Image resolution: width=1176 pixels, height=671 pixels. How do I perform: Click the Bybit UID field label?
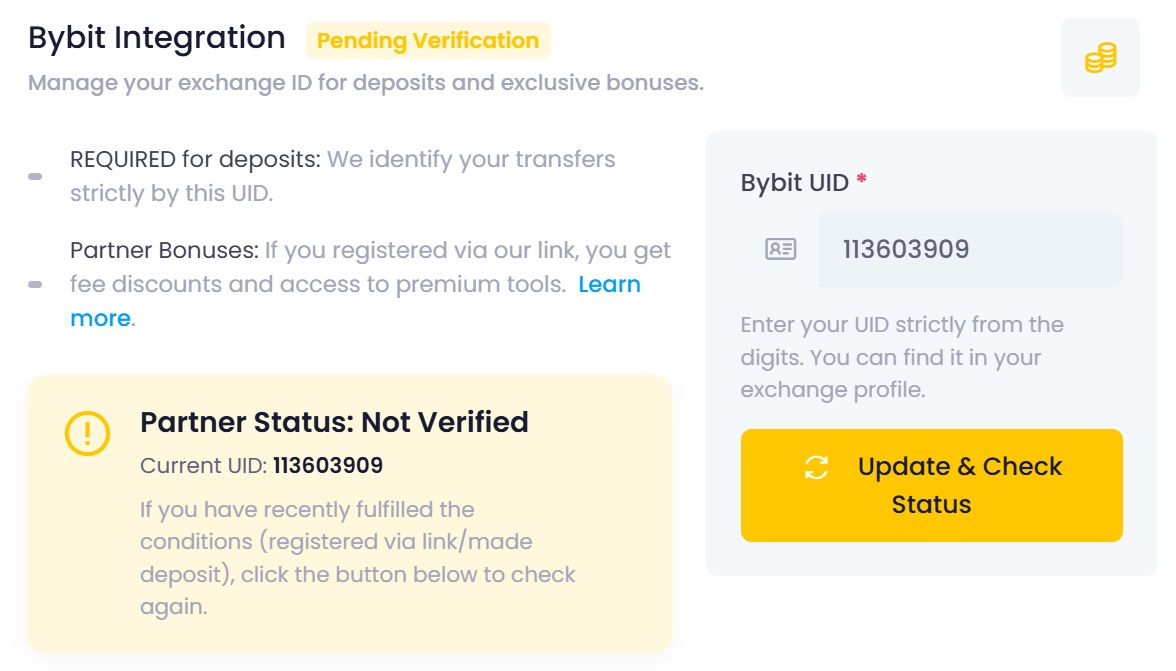tap(794, 183)
